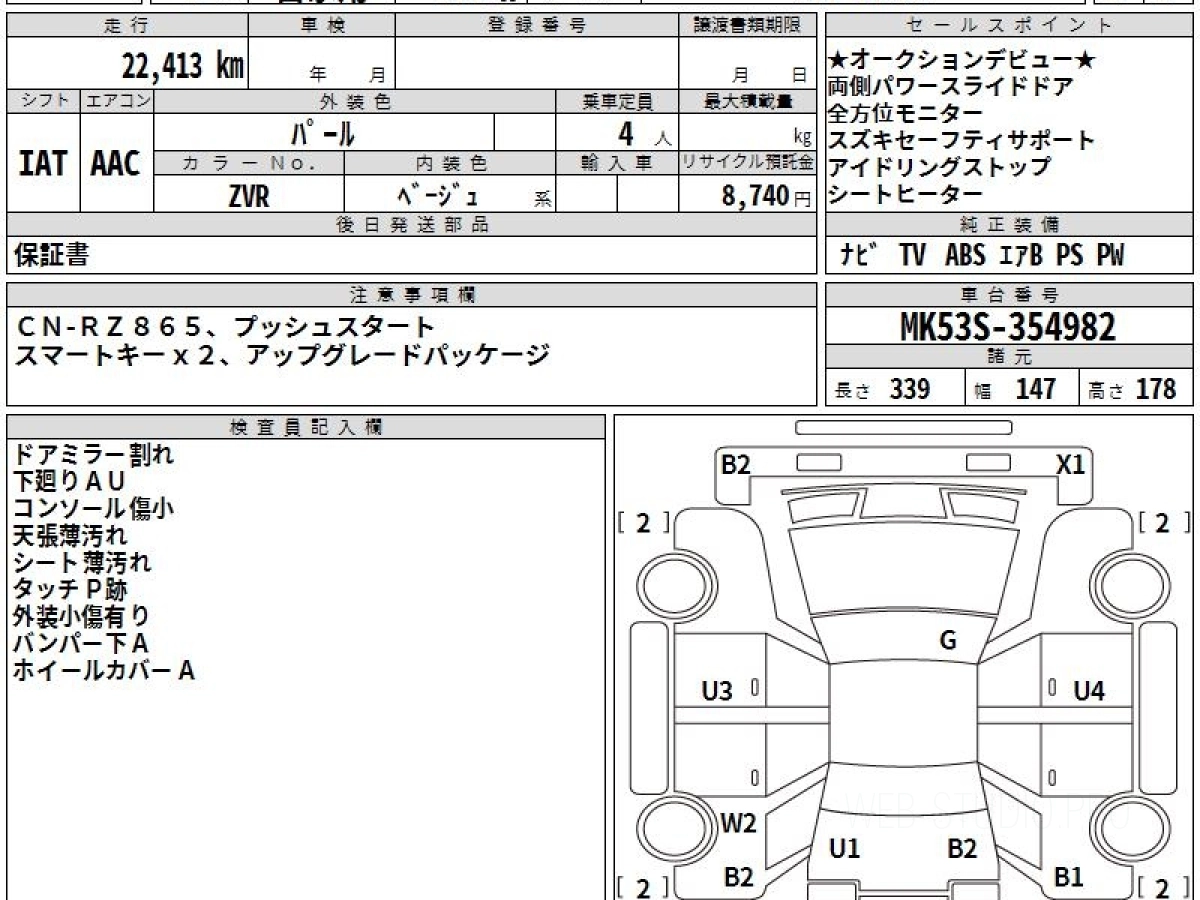
Task: Click the U3 dent mark on diagram
Action: (717, 690)
